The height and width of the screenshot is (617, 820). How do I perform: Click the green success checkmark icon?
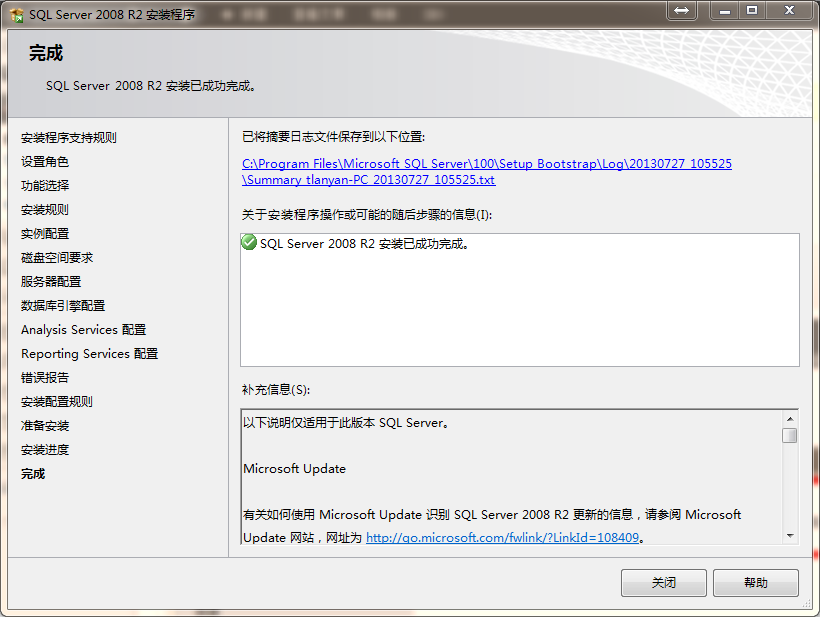tap(249, 243)
